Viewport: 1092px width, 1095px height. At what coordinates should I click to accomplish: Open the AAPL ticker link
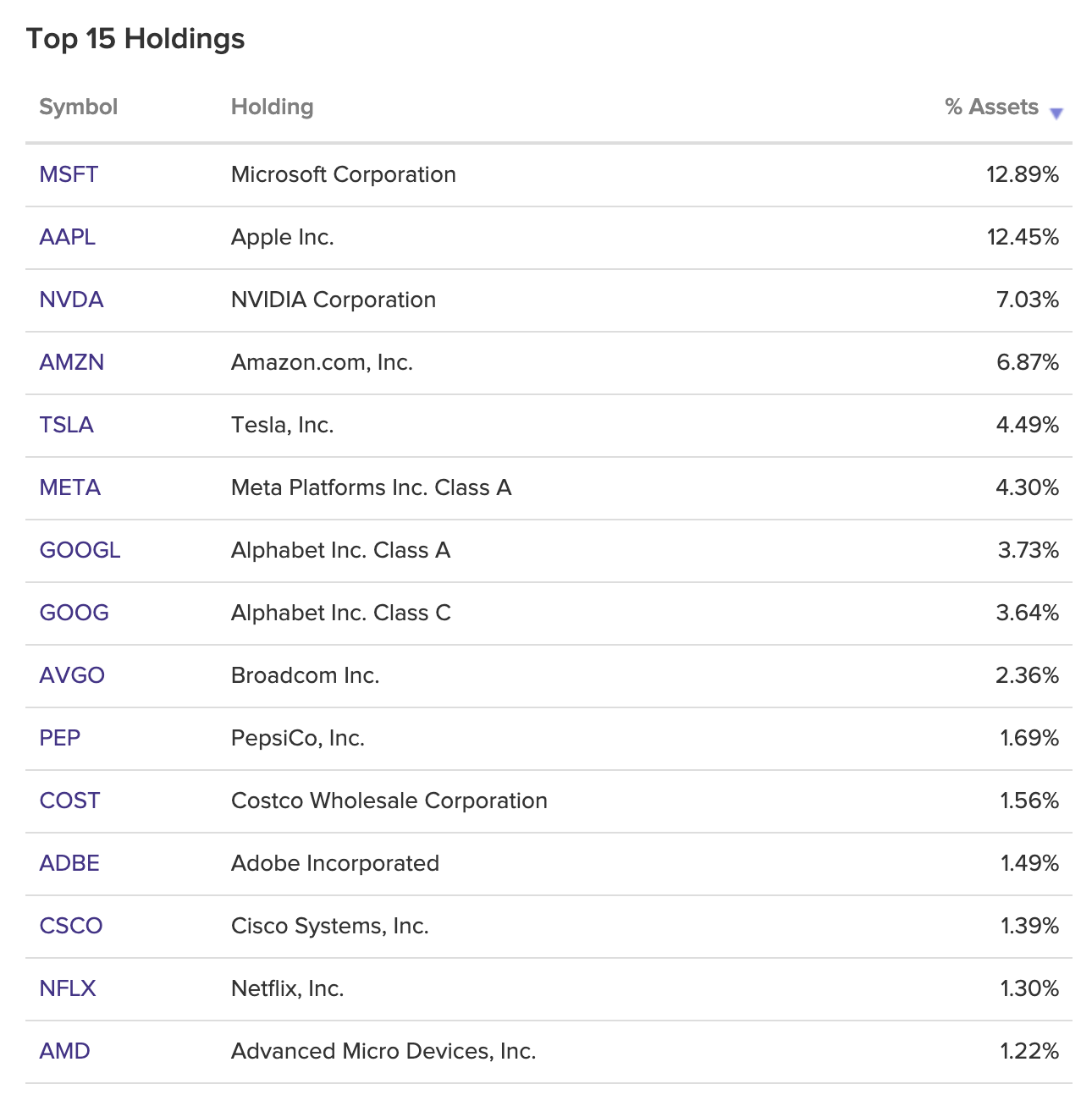pos(67,237)
